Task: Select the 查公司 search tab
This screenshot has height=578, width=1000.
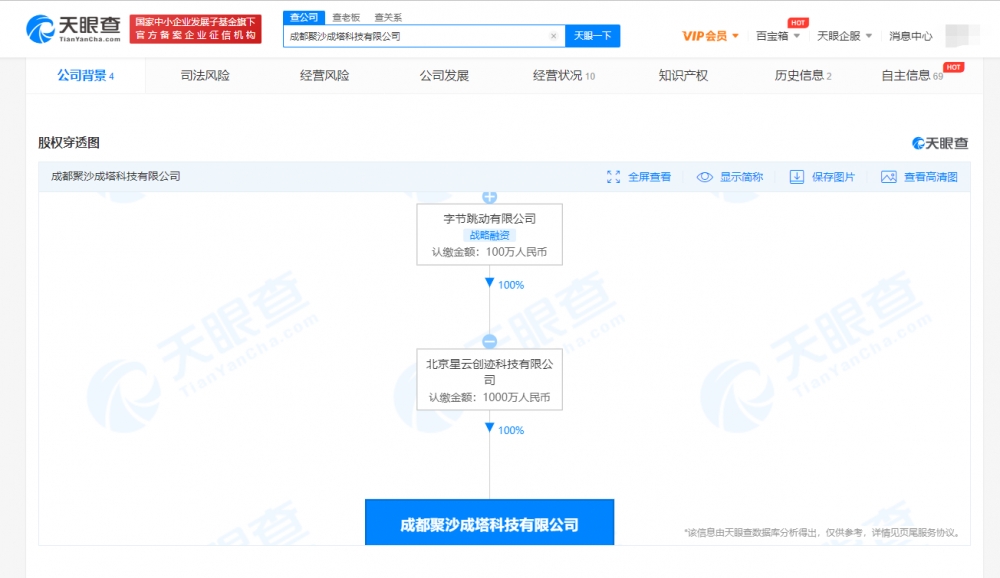Action: 304,17
